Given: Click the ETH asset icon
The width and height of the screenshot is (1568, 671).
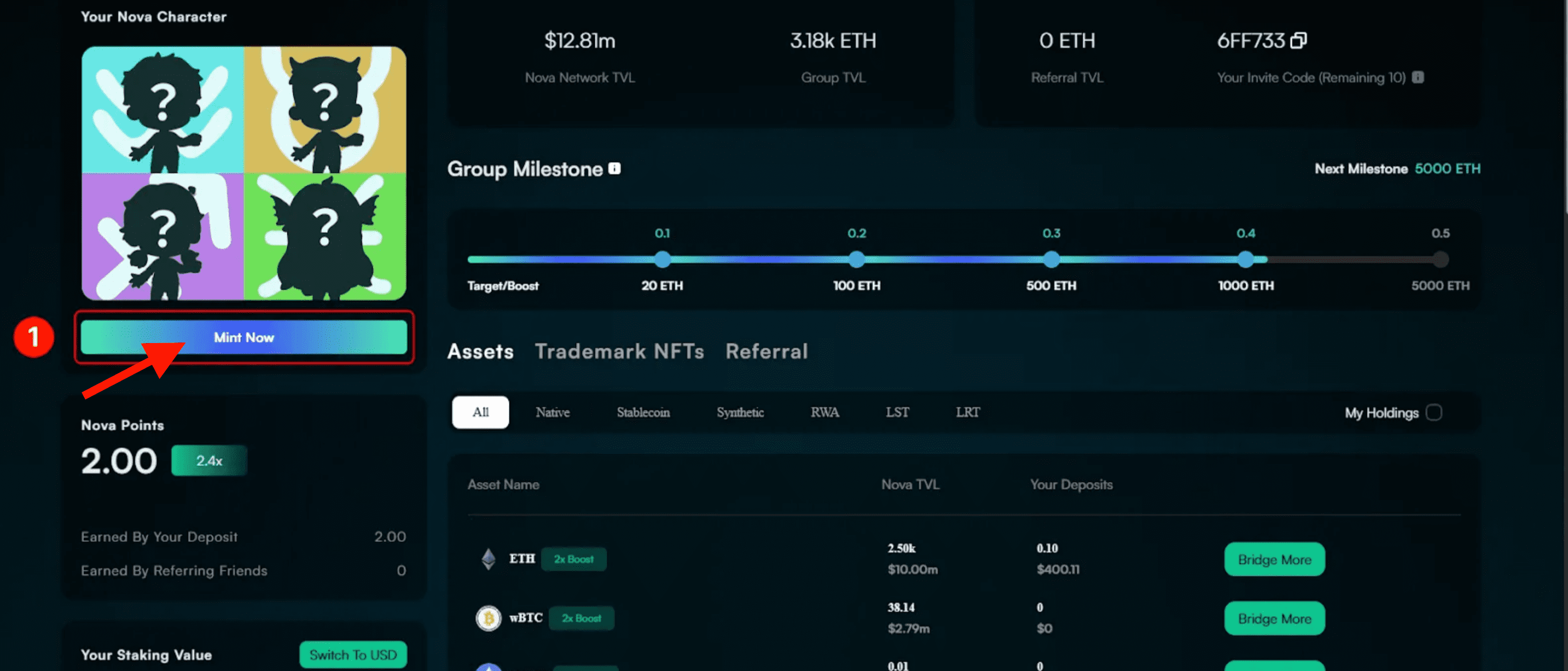Looking at the screenshot, I should click(488, 558).
